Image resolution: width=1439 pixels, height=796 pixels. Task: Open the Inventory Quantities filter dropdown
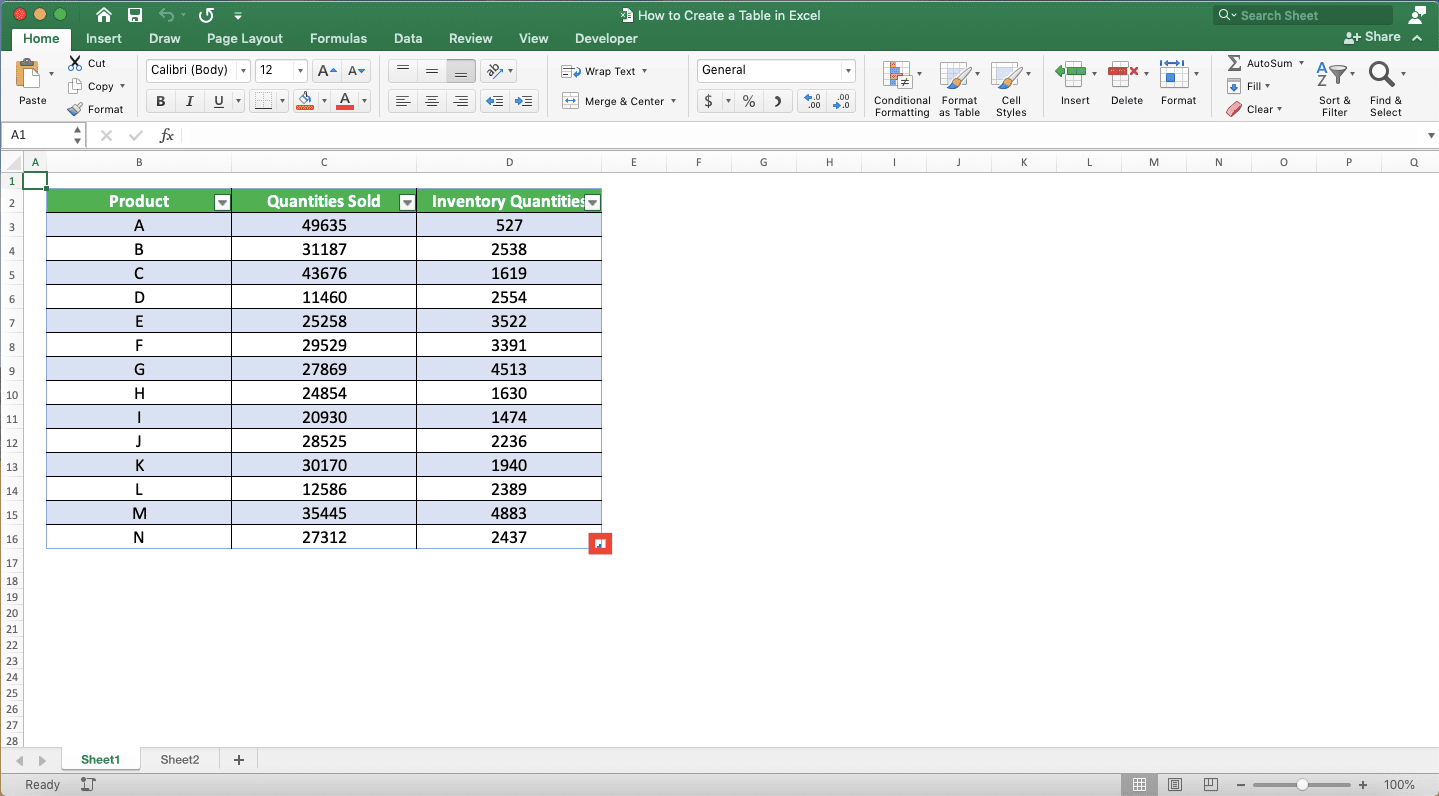[592, 203]
